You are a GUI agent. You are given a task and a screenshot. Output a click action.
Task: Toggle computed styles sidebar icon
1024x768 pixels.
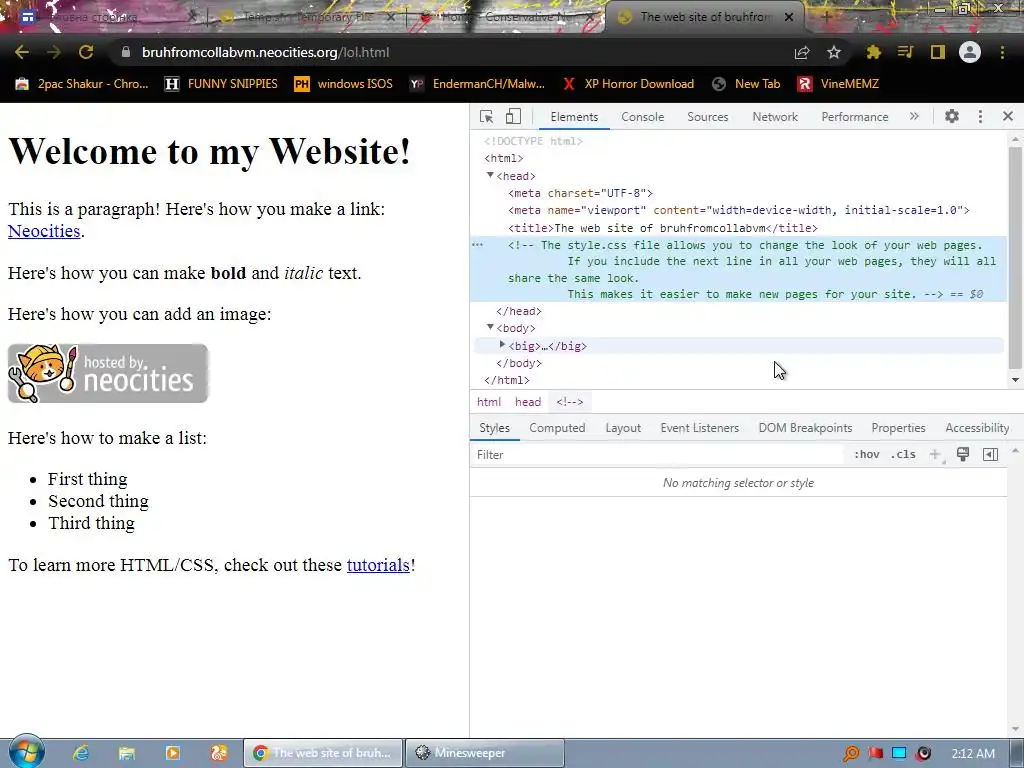point(990,455)
